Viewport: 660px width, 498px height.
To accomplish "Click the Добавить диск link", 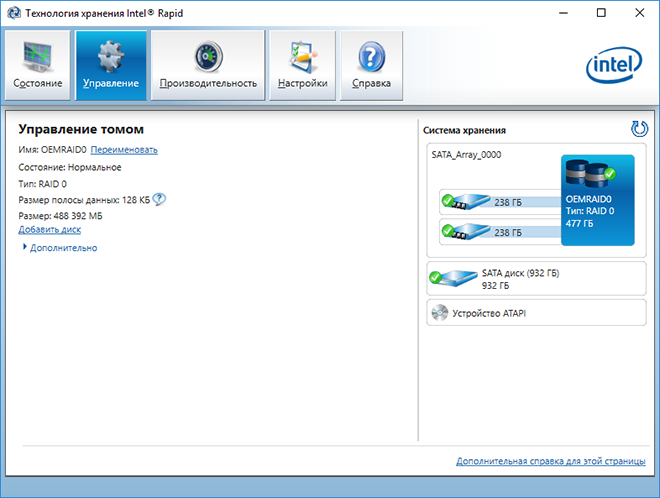I will tap(50, 229).
